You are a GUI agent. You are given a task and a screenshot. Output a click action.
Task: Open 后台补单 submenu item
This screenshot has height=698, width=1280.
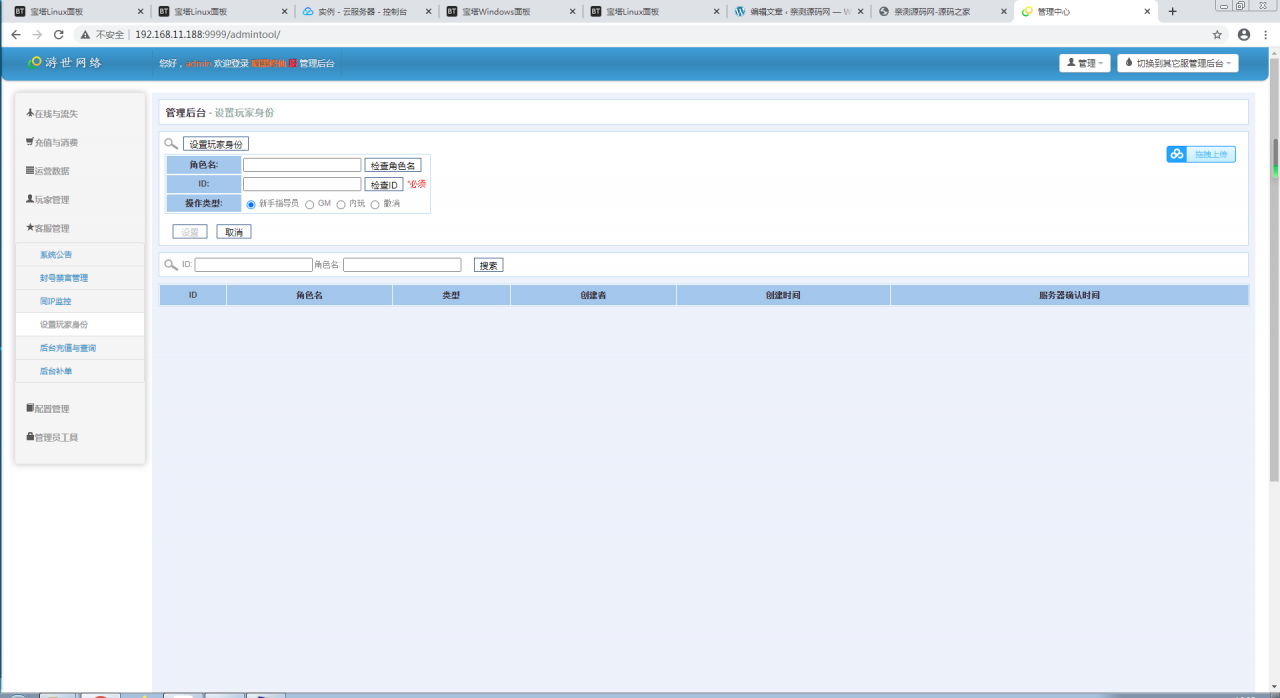coord(56,371)
